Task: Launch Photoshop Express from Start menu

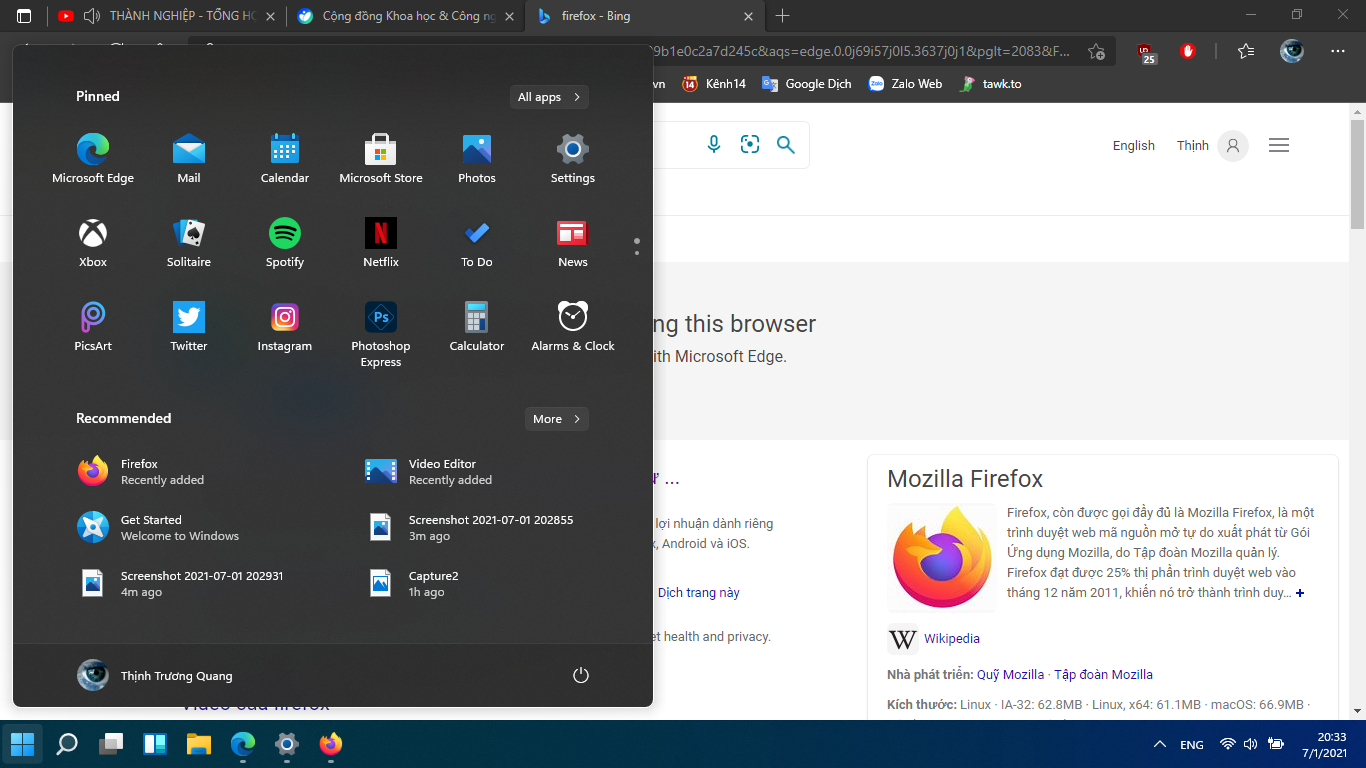Action: click(x=381, y=335)
